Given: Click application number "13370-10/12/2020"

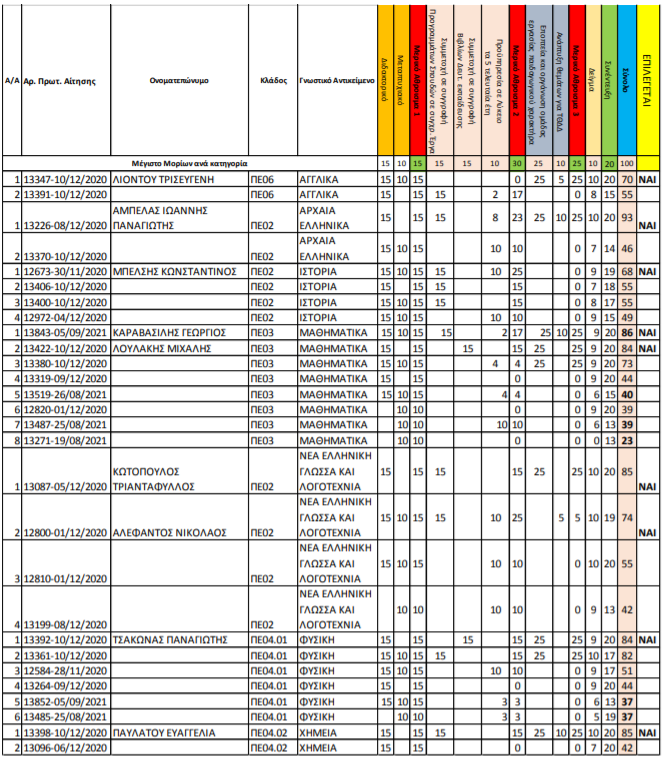Looking at the screenshot, I should click(65, 256).
